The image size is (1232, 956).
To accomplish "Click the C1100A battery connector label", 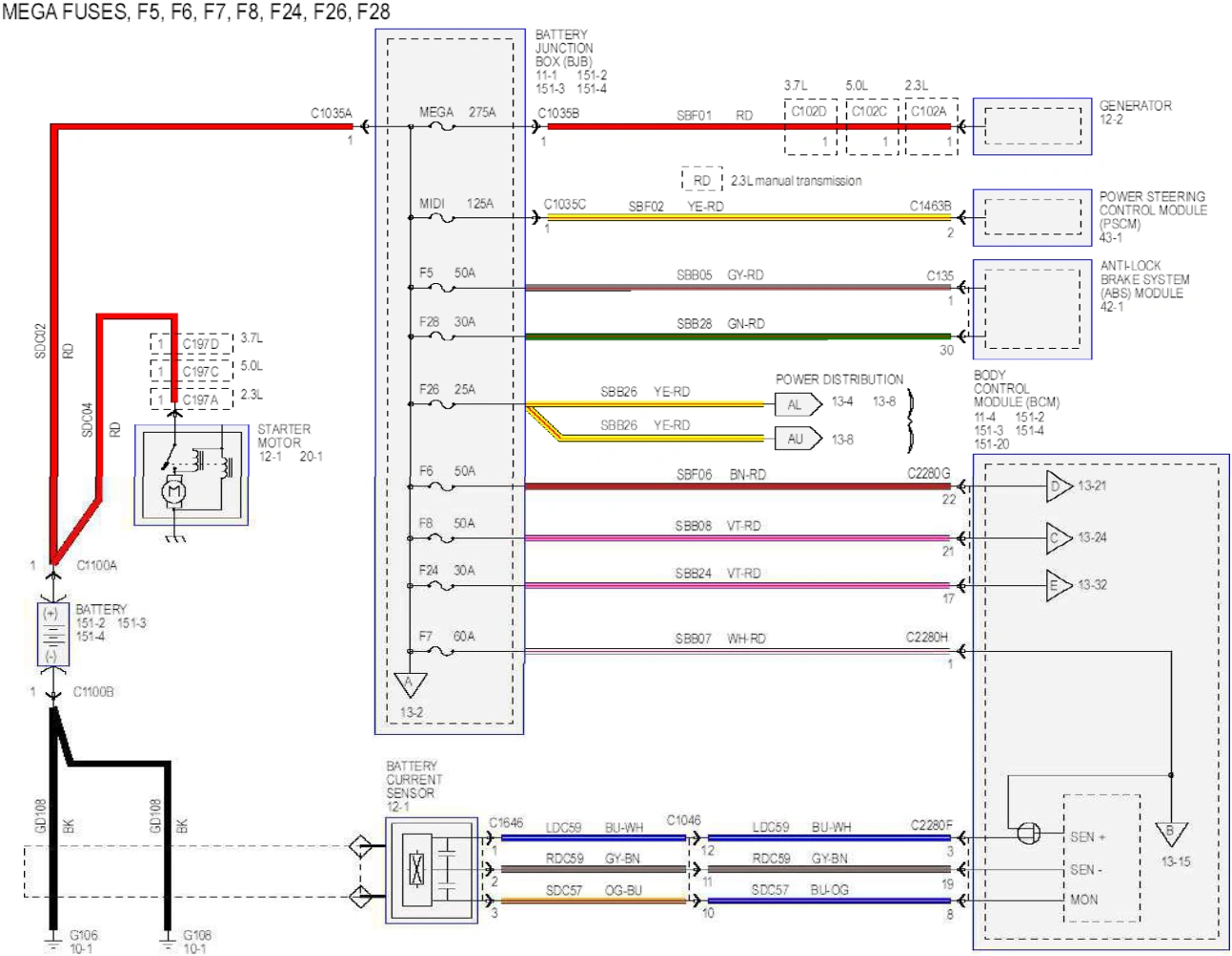I will [97, 565].
